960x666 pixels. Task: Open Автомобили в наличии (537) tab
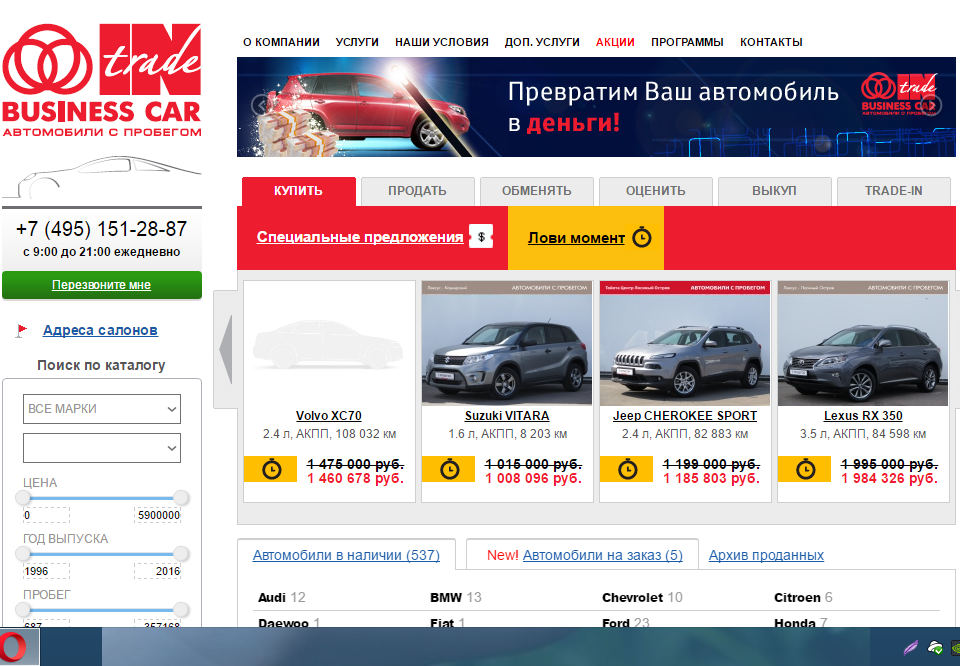click(x=347, y=555)
